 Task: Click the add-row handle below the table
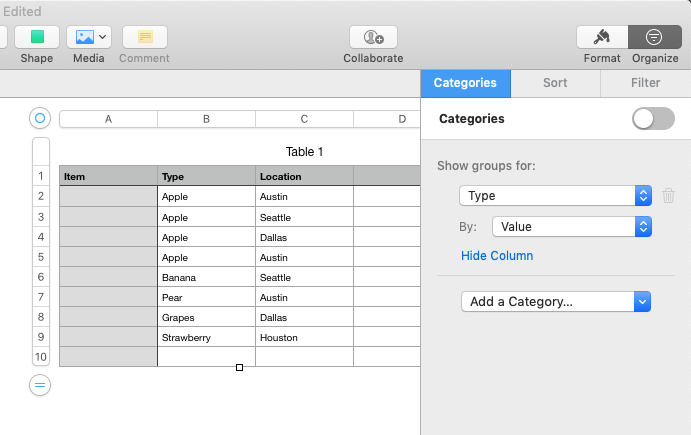click(40, 385)
